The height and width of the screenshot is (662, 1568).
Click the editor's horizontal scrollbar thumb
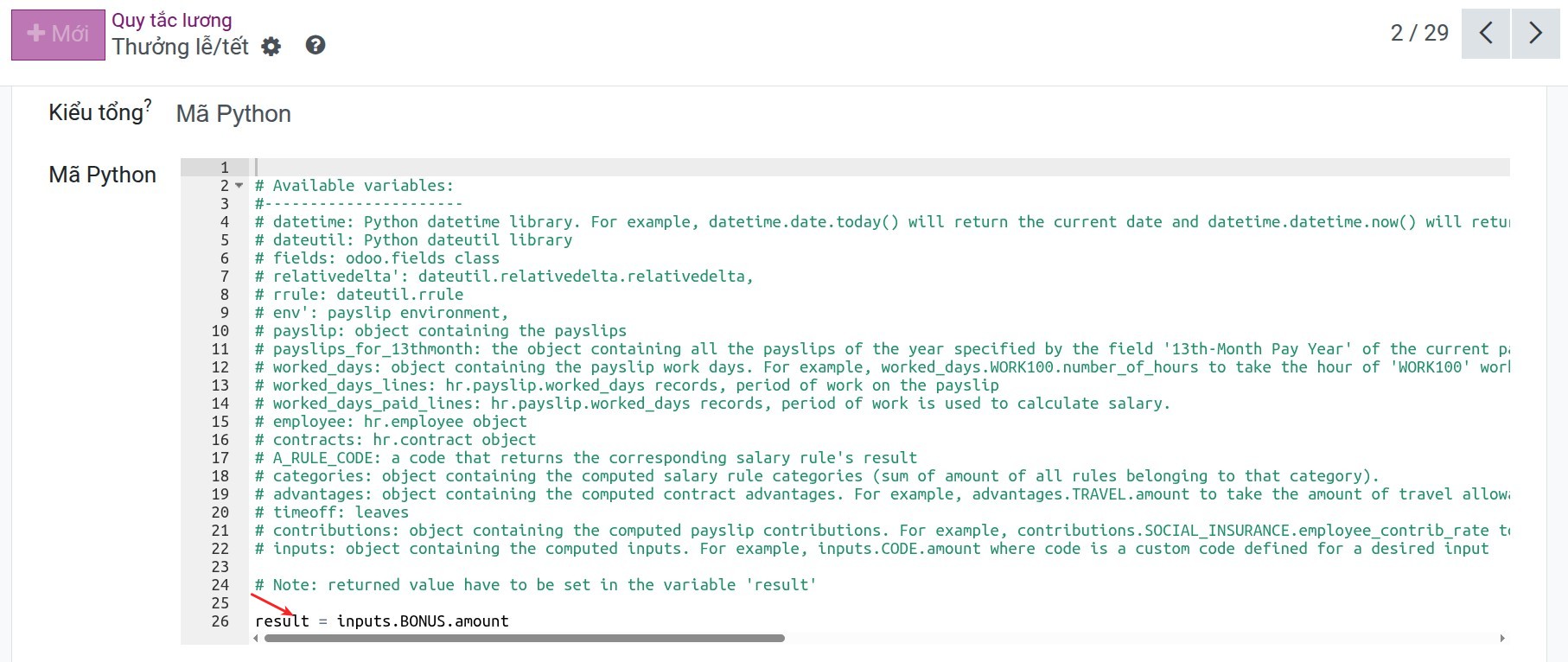tap(524, 639)
